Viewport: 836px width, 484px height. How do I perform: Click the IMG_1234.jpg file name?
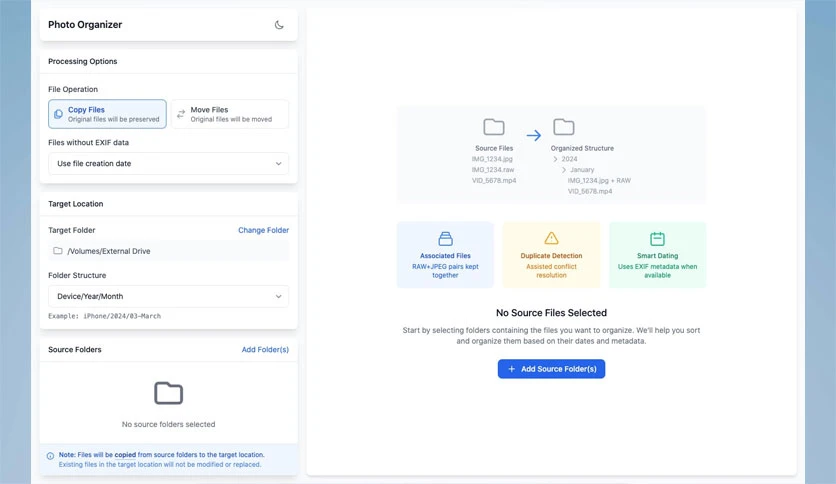pos(492,159)
